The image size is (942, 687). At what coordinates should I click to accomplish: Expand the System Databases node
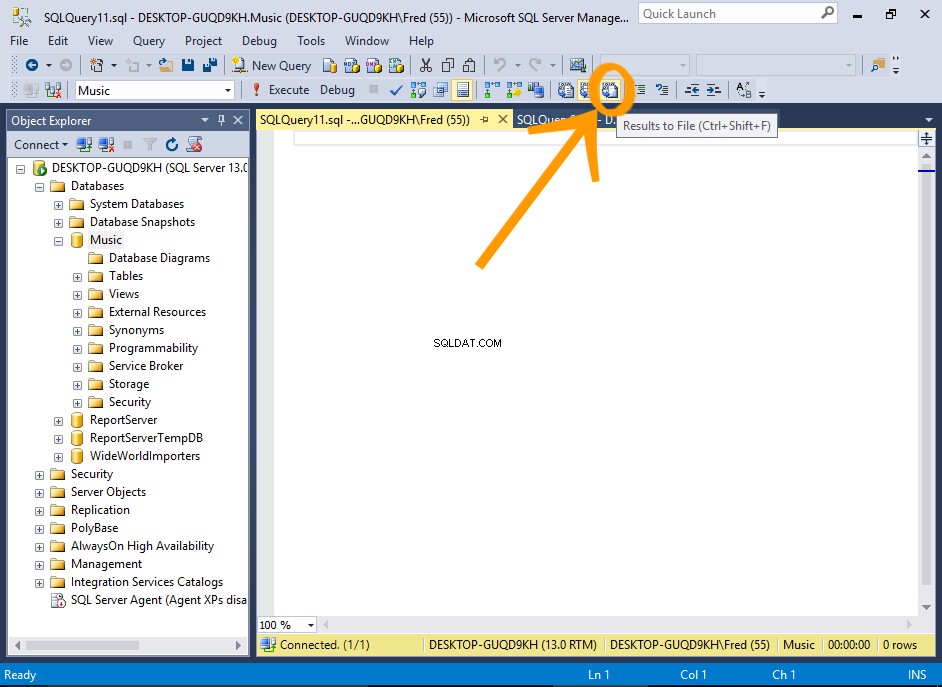(x=58, y=205)
